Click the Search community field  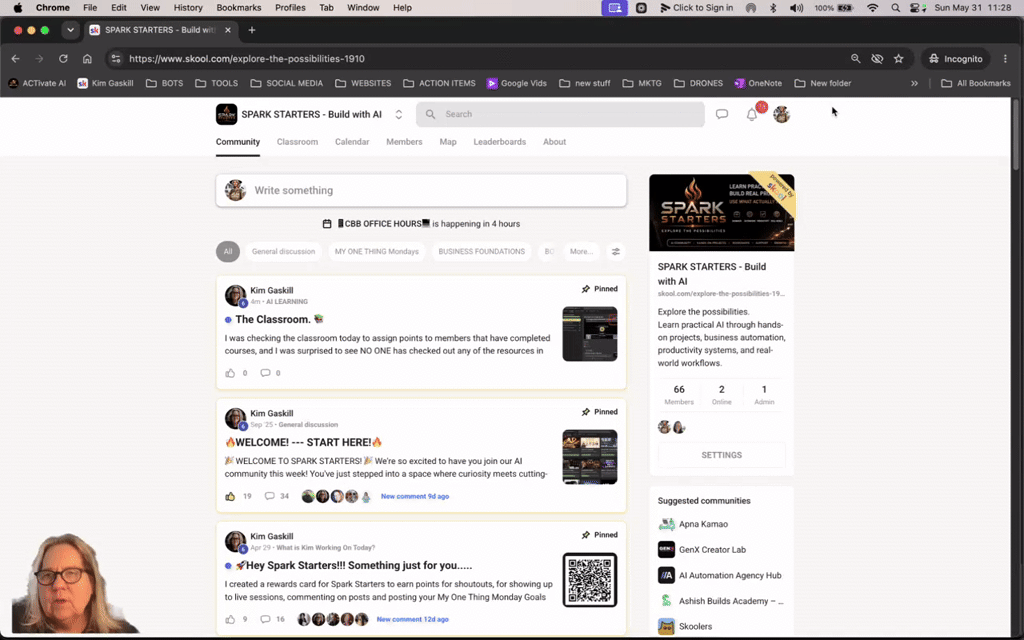560,114
